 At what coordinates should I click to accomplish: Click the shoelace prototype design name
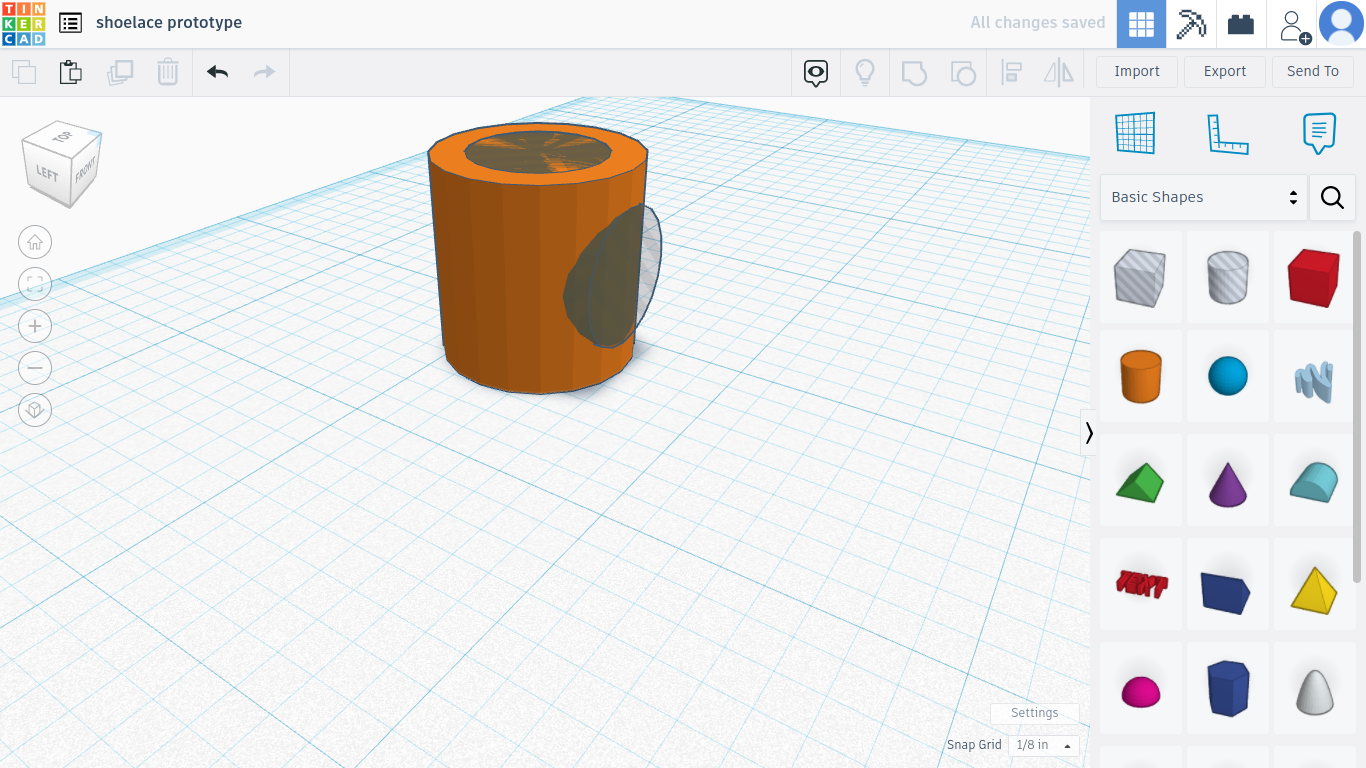click(x=169, y=23)
